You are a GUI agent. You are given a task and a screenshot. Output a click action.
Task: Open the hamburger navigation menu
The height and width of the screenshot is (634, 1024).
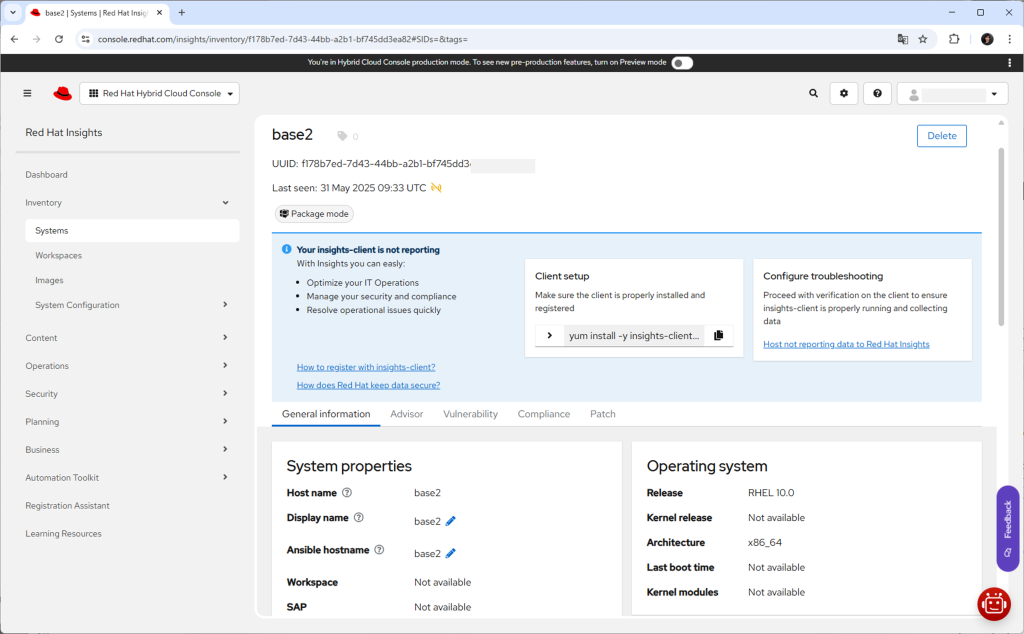tap(27, 93)
